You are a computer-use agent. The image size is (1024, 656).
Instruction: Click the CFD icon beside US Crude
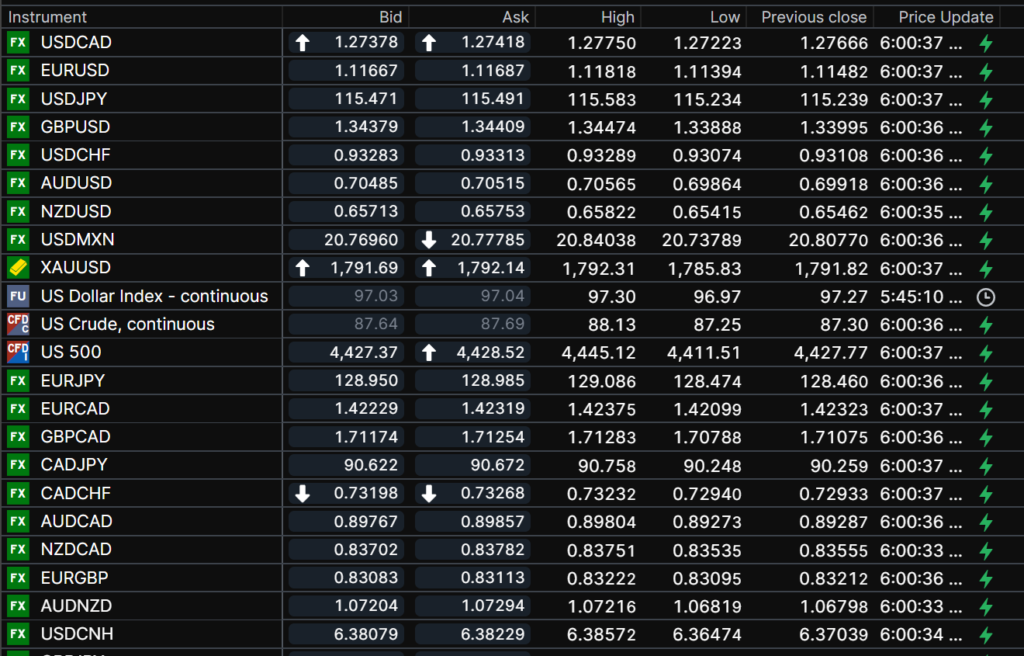pyautogui.click(x=18, y=324)
